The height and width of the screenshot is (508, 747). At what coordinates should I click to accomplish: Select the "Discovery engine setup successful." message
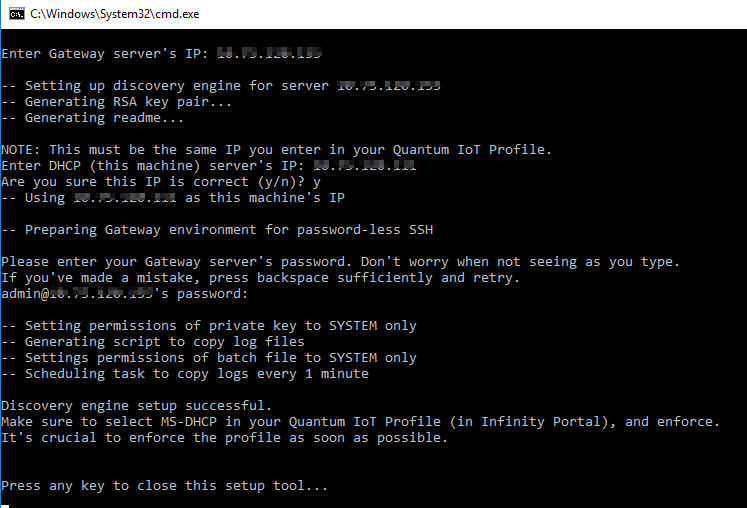137,406
